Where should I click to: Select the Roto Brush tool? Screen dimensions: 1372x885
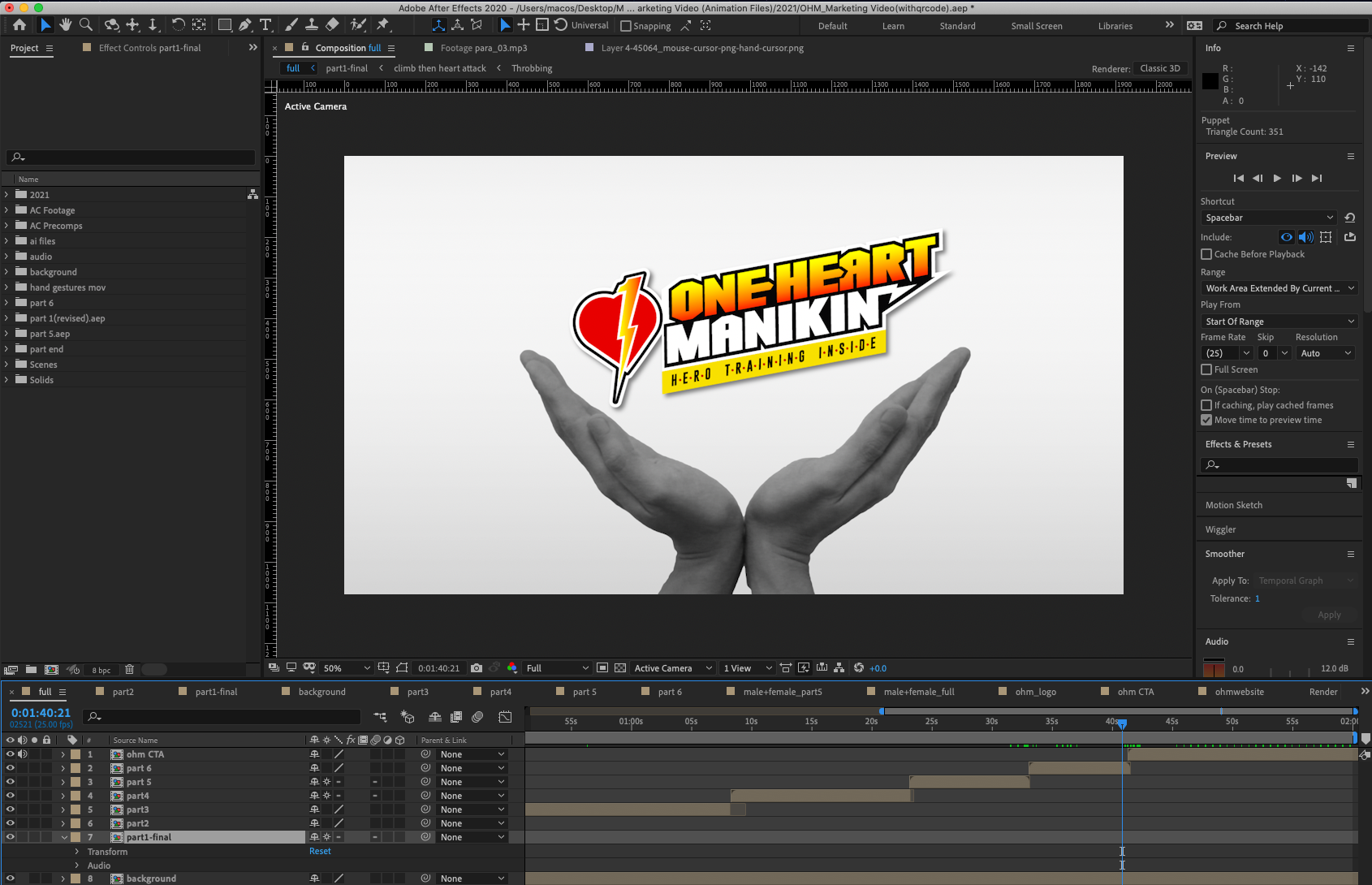point(358,25)
